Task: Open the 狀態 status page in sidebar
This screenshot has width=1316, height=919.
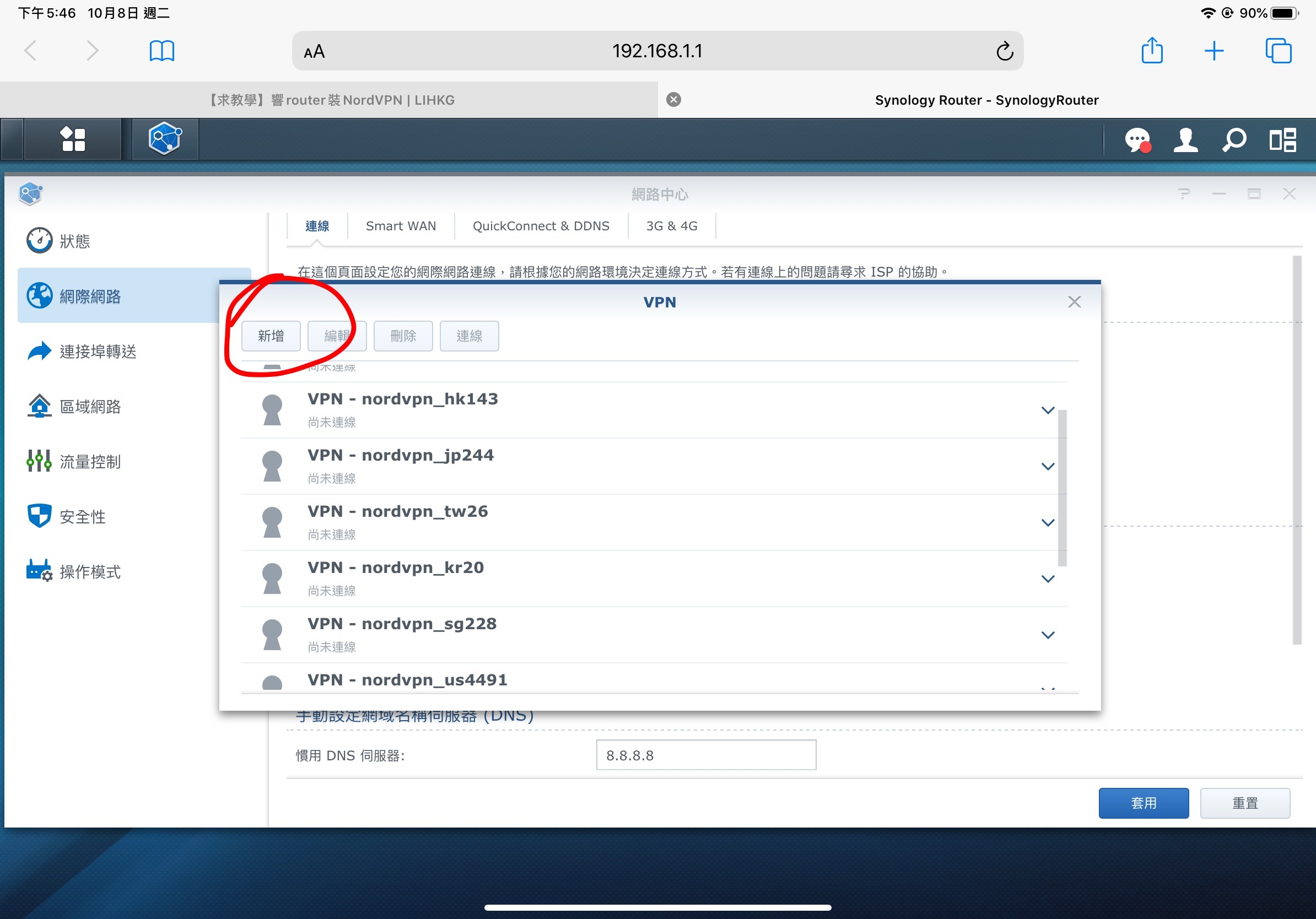Action: pyautogui.click(x=134, y=241)
